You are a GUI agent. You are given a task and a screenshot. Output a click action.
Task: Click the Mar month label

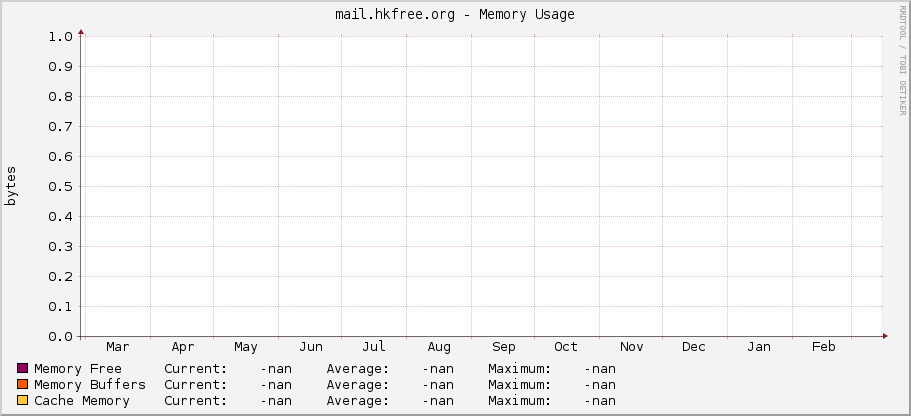[118, 347]
